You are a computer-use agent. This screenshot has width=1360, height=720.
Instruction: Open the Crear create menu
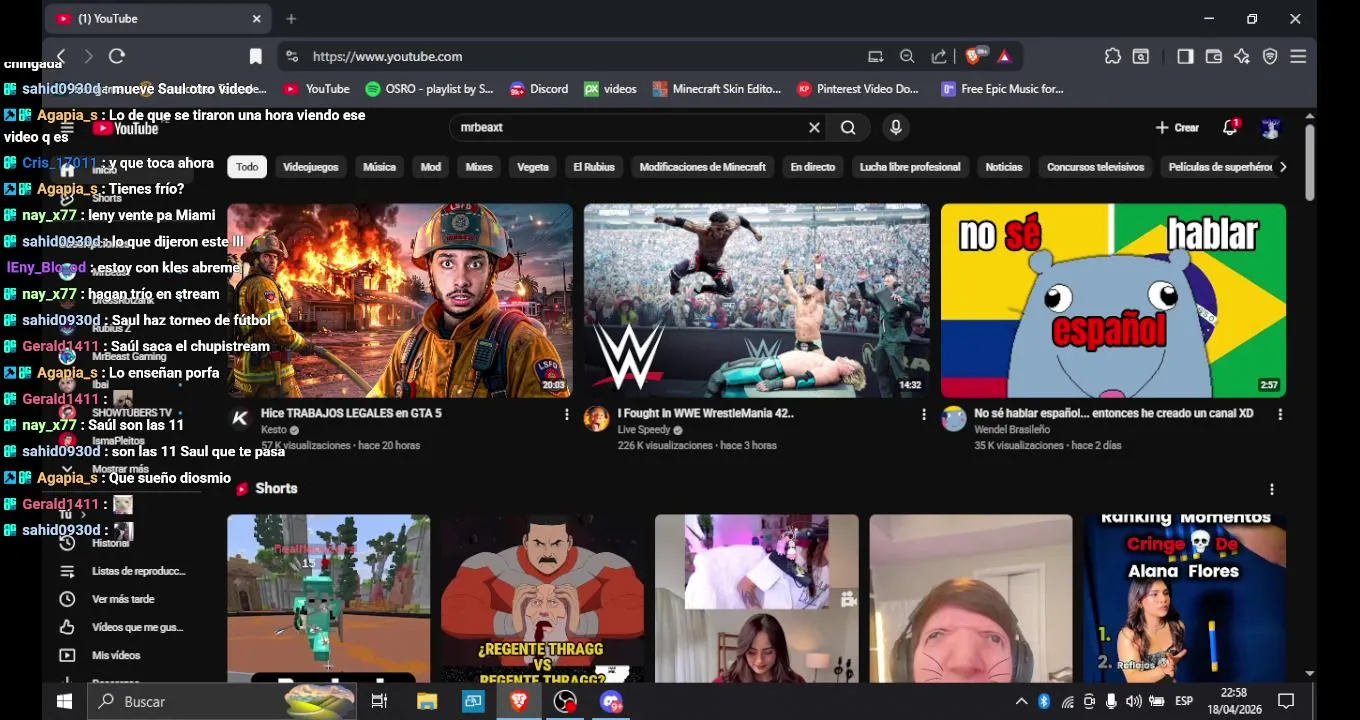[1177, 128]
